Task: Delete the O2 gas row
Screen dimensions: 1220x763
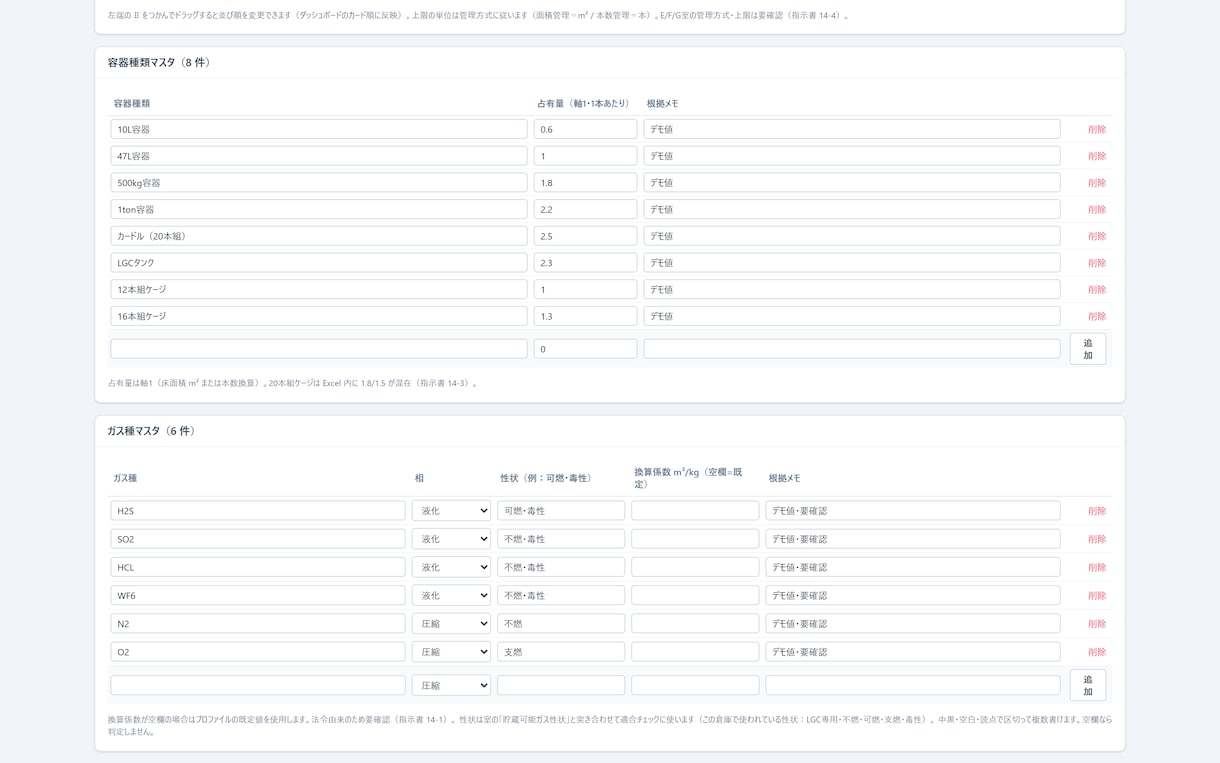Action: click(x=1097, y=652)
